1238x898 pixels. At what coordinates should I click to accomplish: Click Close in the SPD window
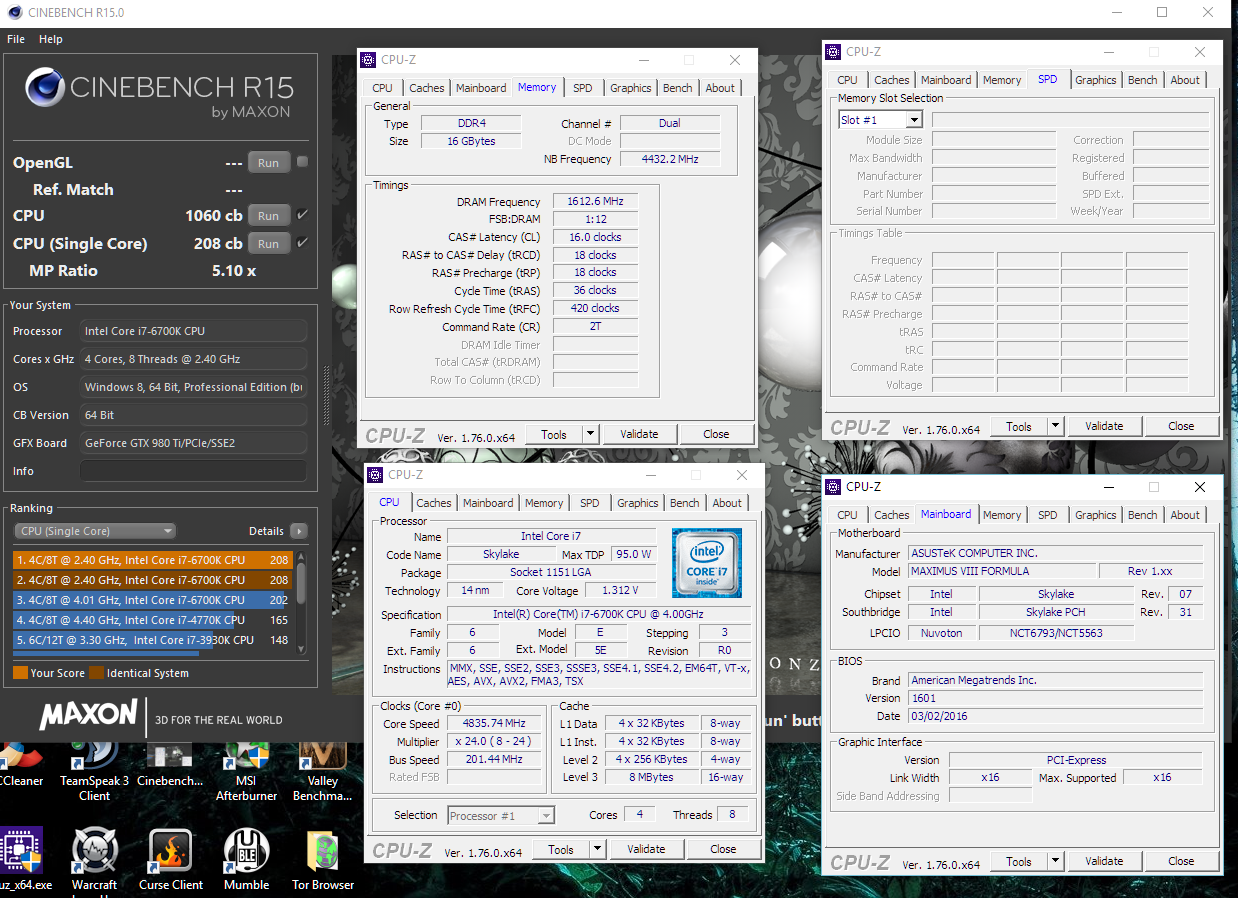pyautogui.click(x=1181, y=426)
